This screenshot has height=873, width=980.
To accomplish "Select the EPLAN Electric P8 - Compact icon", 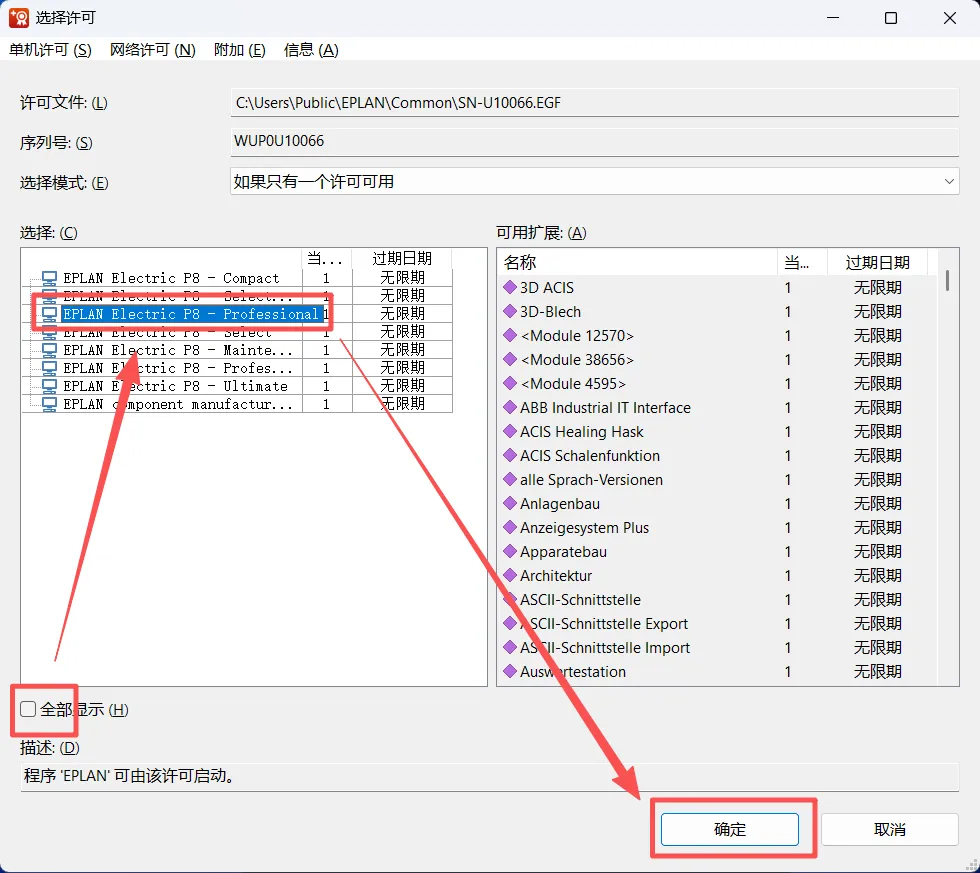I will coord(49,277).
